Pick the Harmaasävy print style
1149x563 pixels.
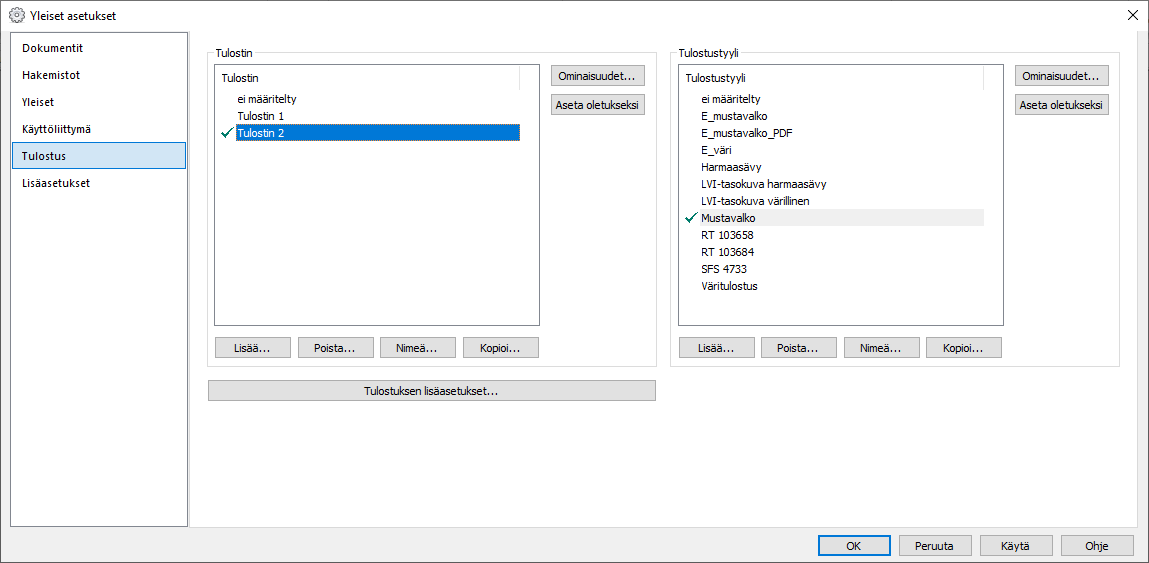[x=731, y=167]
